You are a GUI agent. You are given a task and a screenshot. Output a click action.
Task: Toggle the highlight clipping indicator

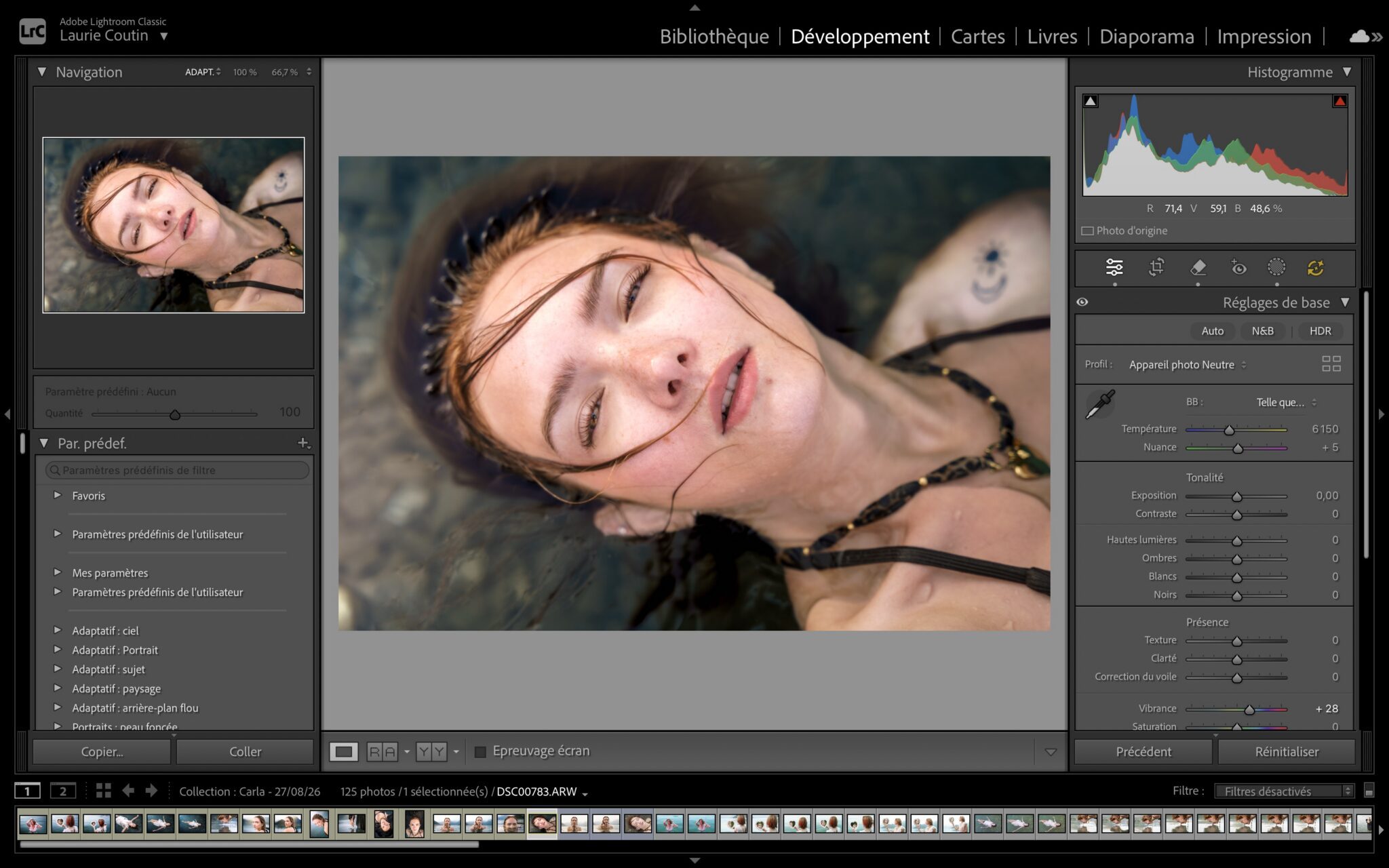[x=1339, y=101]
